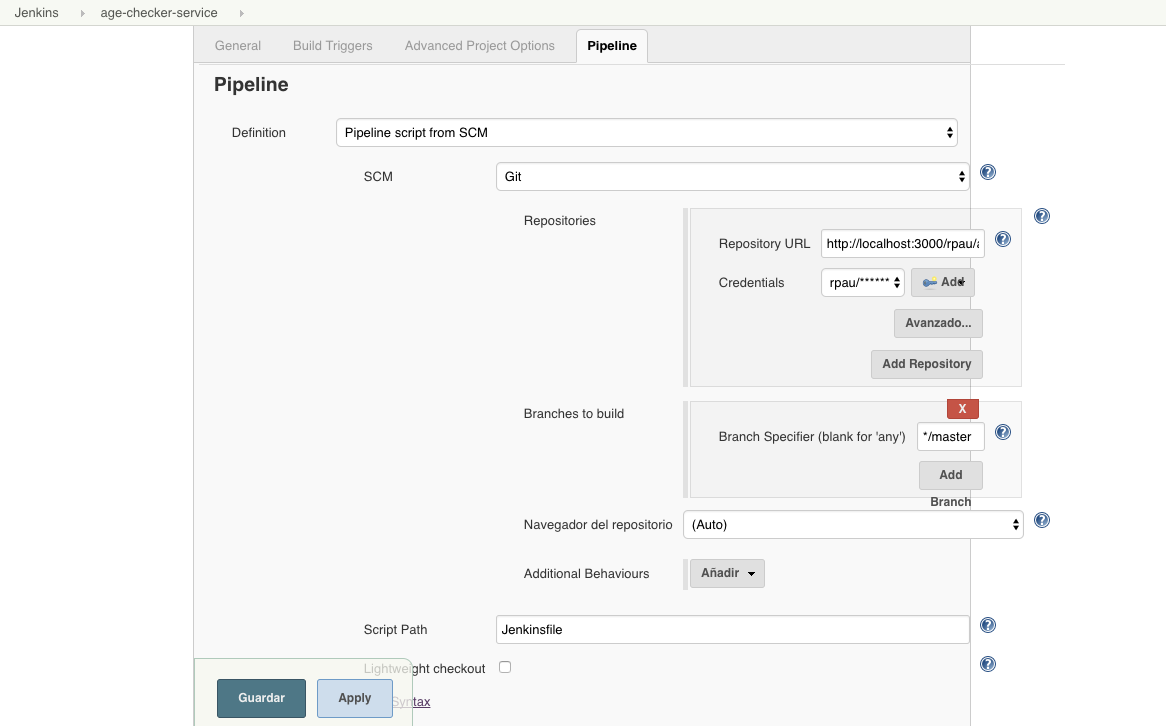The width and height of the screenshot is (1166, 726).
Task: Focus the Repository URL input field
Action: tap(903, 244)
